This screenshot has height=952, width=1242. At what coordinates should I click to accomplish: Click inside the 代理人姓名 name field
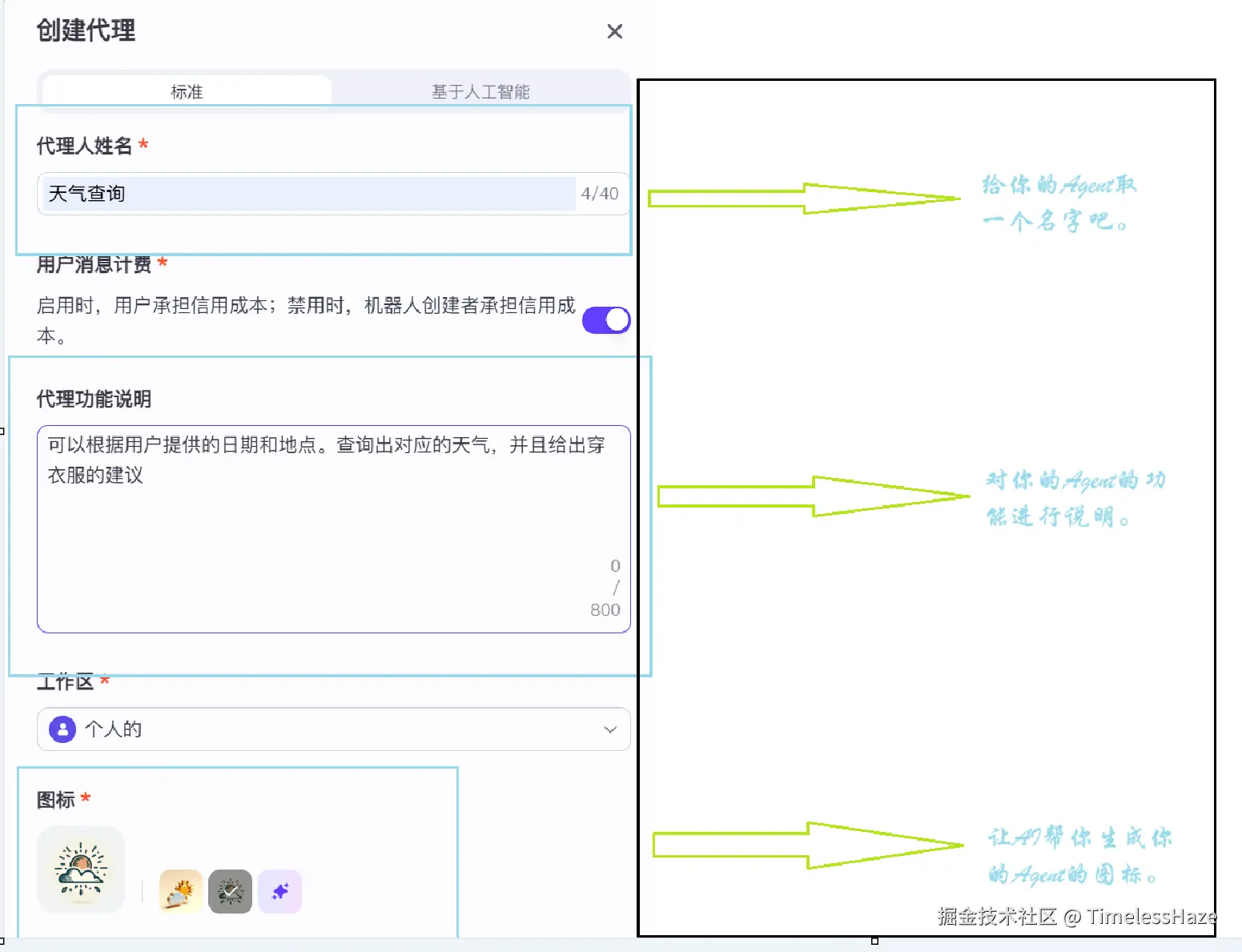tap(304, 193)
